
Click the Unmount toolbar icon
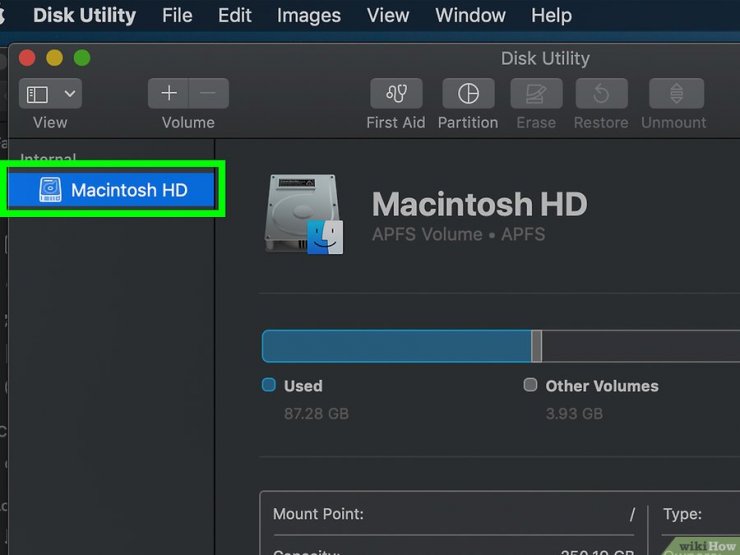(676, 93)
